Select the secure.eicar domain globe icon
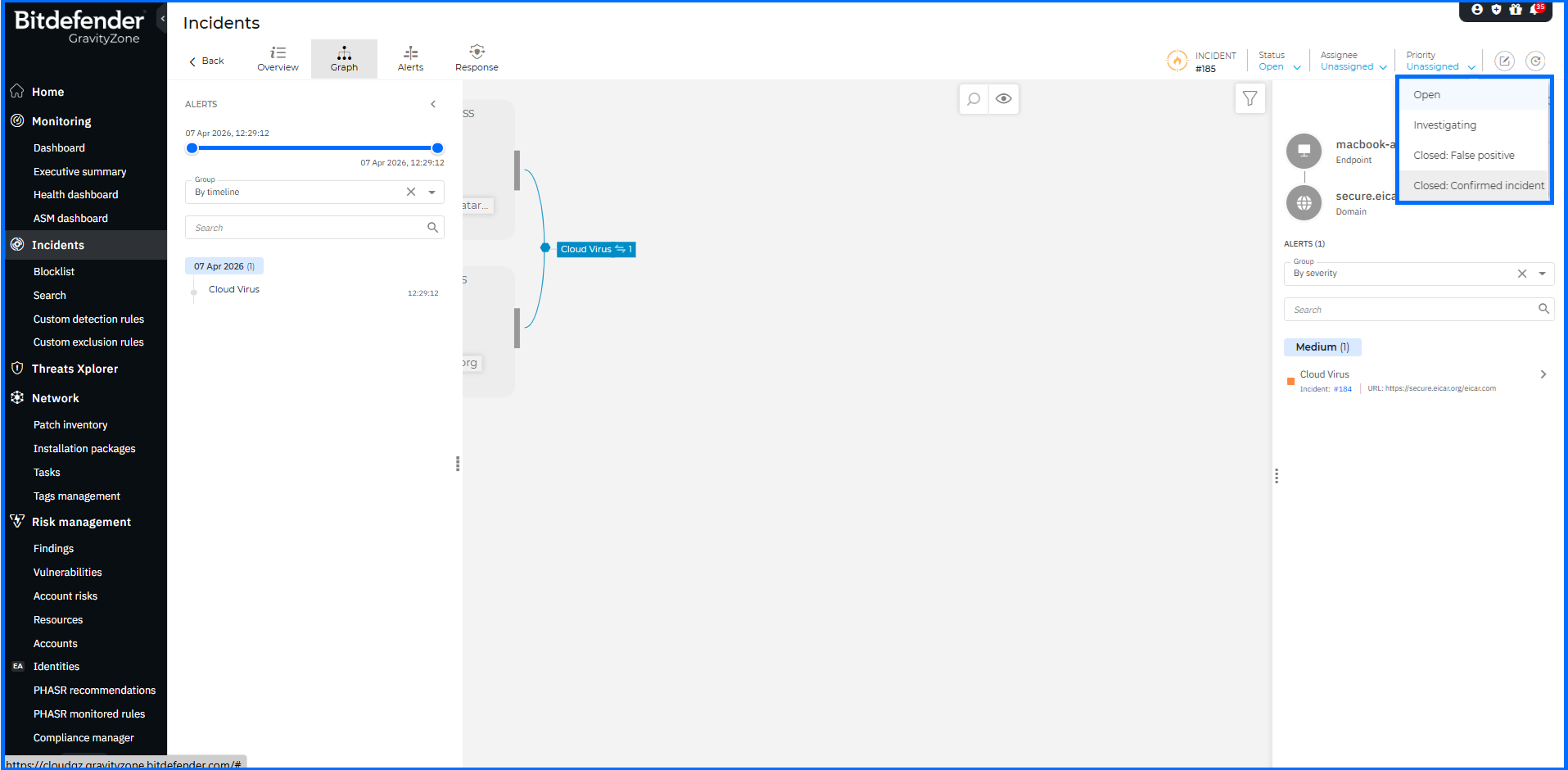1568x770 pixels. [1304, 203]
